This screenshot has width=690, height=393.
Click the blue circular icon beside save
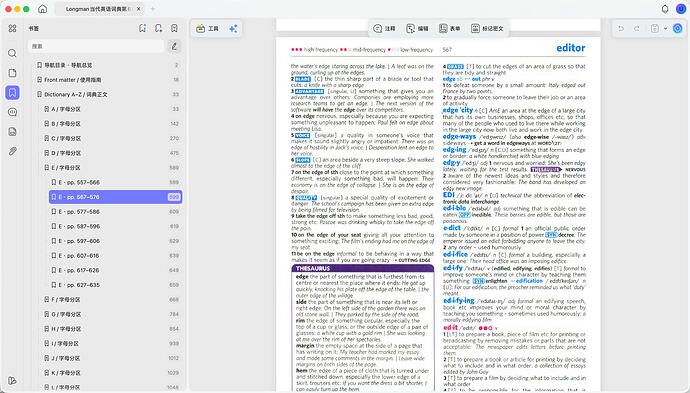678,29
